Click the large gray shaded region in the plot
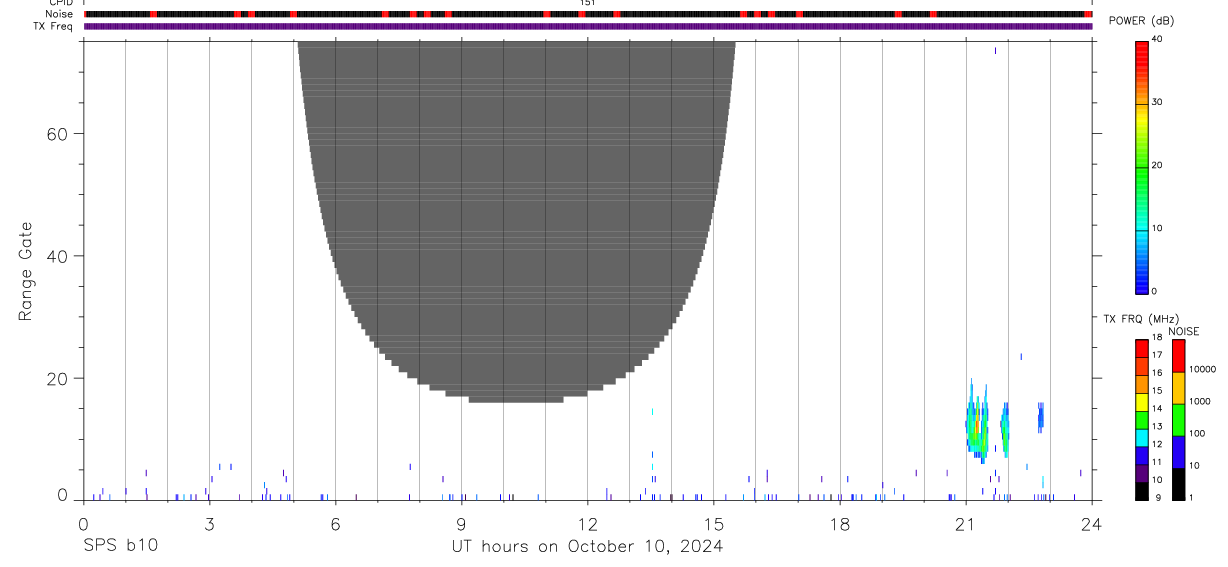Viewport: 1228px width, 567px height. pyautogui.click(x=516, y=222)
